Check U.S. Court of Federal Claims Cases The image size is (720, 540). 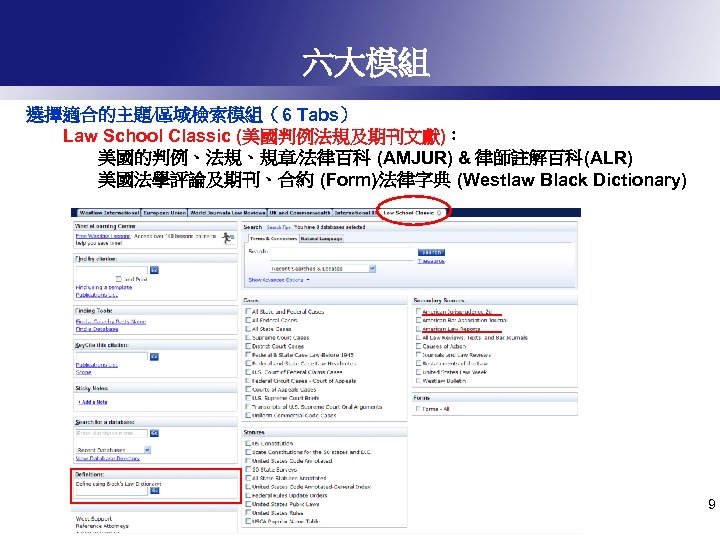[x=248, y=372]
